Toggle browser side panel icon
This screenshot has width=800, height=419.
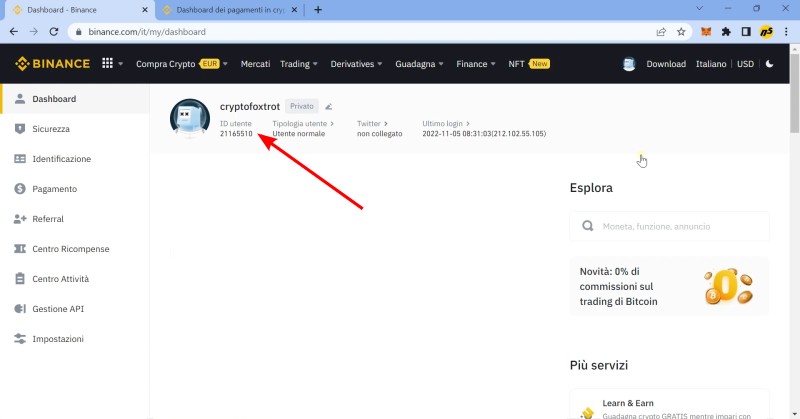click(746, 32)
